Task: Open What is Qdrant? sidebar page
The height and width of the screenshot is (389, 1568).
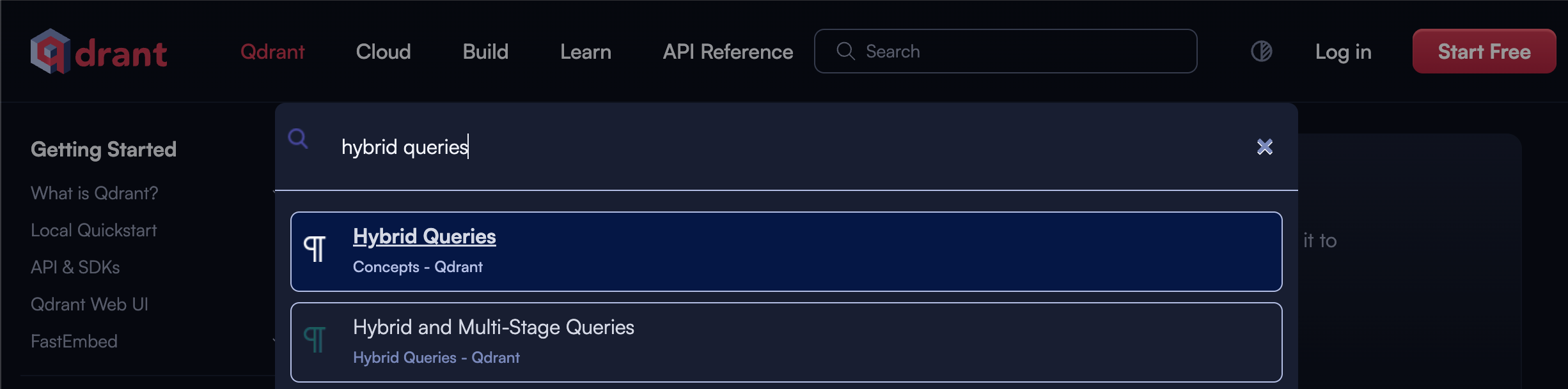Action: point(95,193)
